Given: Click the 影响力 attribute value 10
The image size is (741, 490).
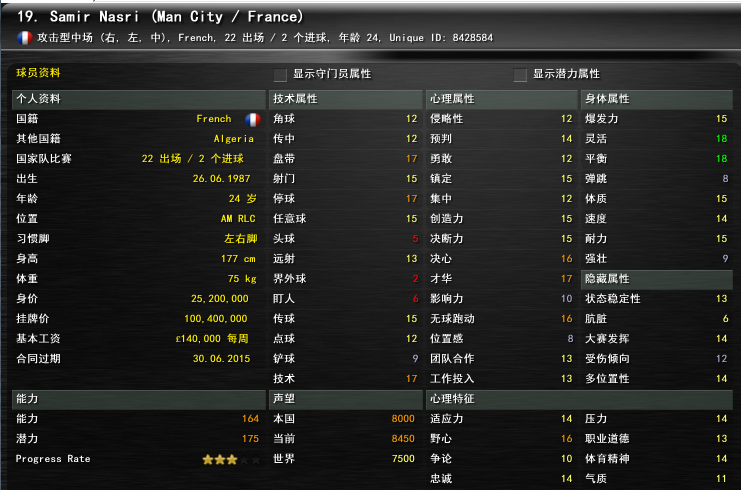Looking at the screenshot, I should (x=567, y=299).
